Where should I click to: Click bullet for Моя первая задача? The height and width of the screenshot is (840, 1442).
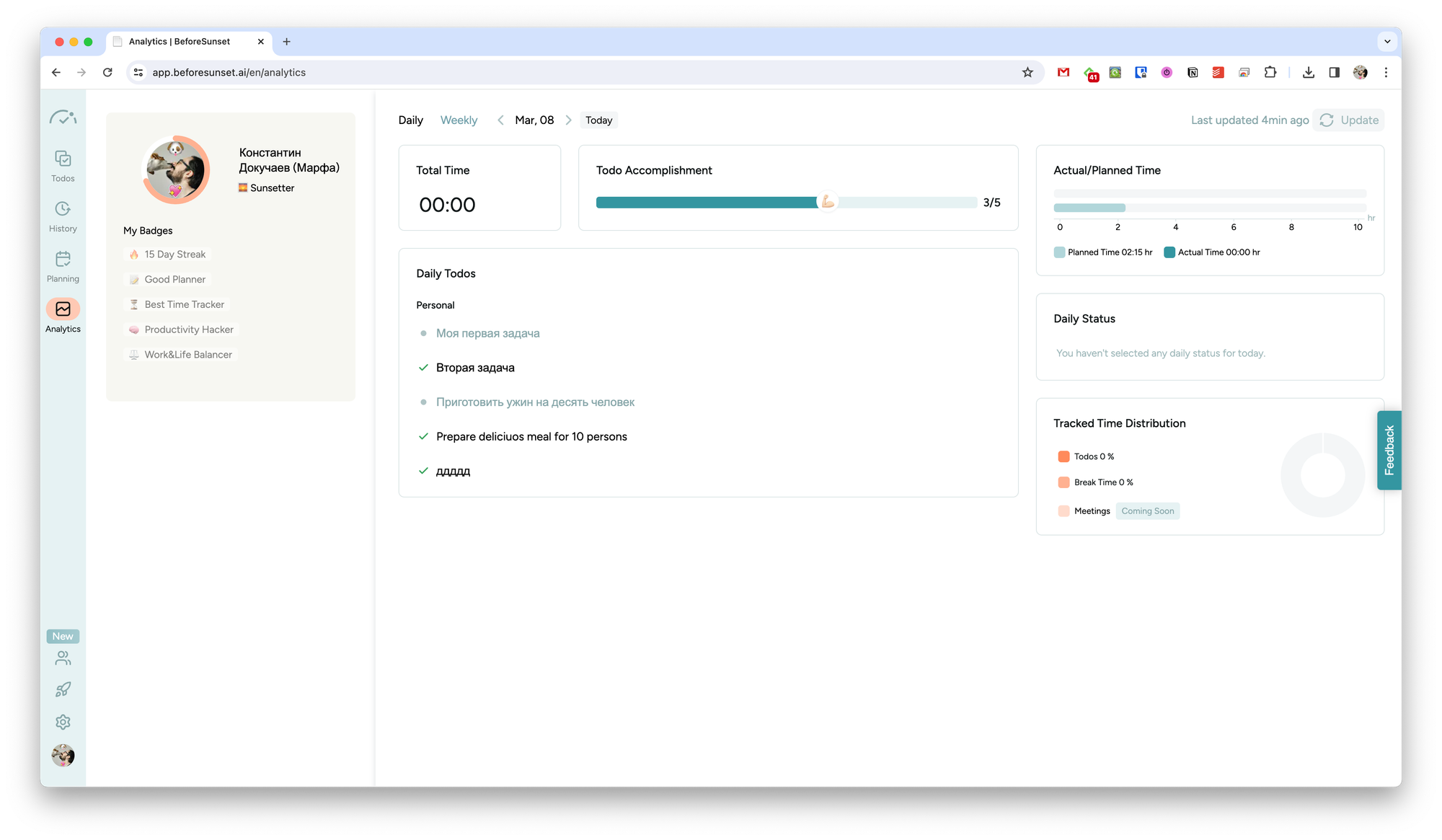coord(423,333)
